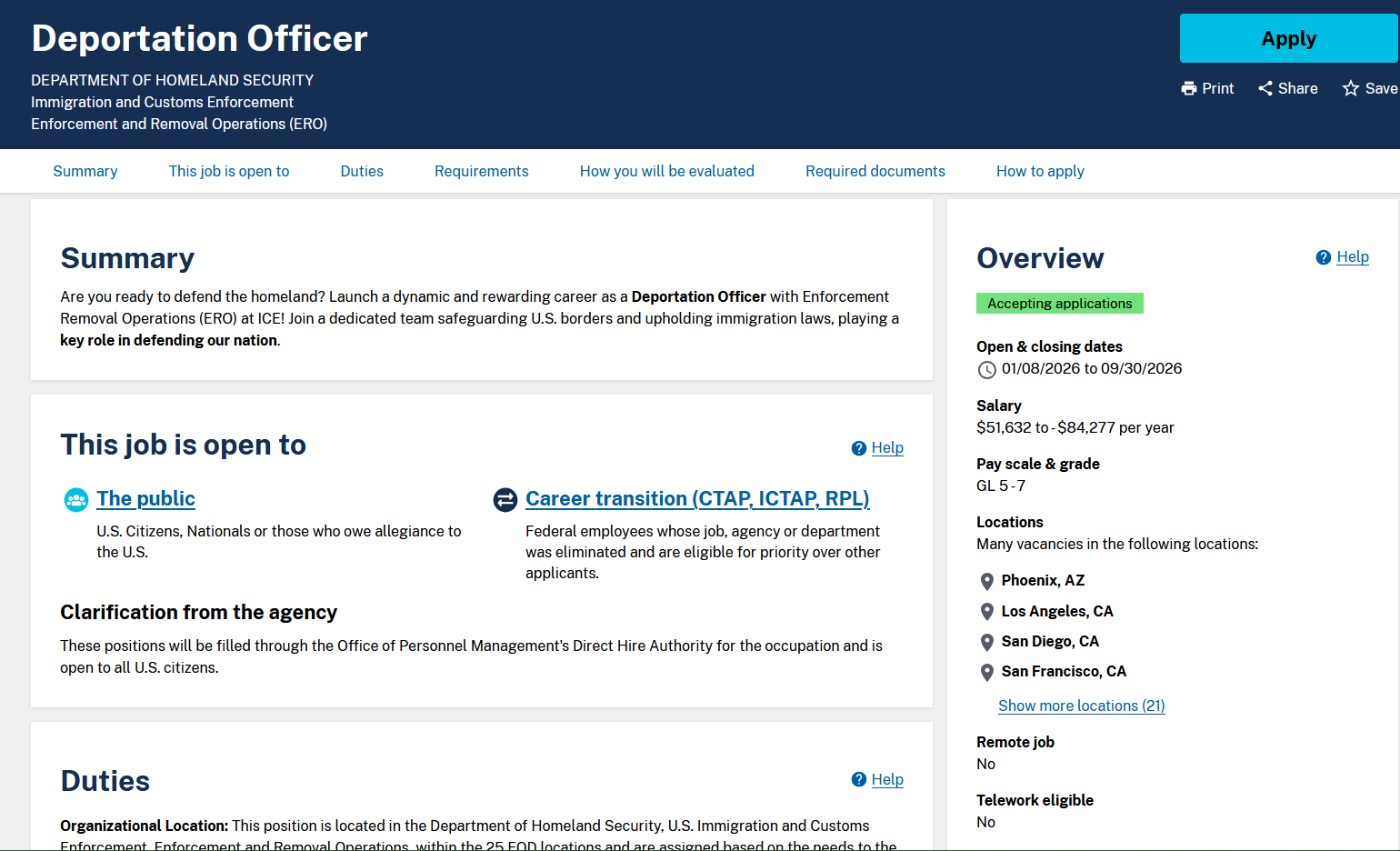Click the dates 01/08/2026 to 09/30/2026
Image resolution: width=1400 pixels, height=851 pixels.
click(1092, 368)
